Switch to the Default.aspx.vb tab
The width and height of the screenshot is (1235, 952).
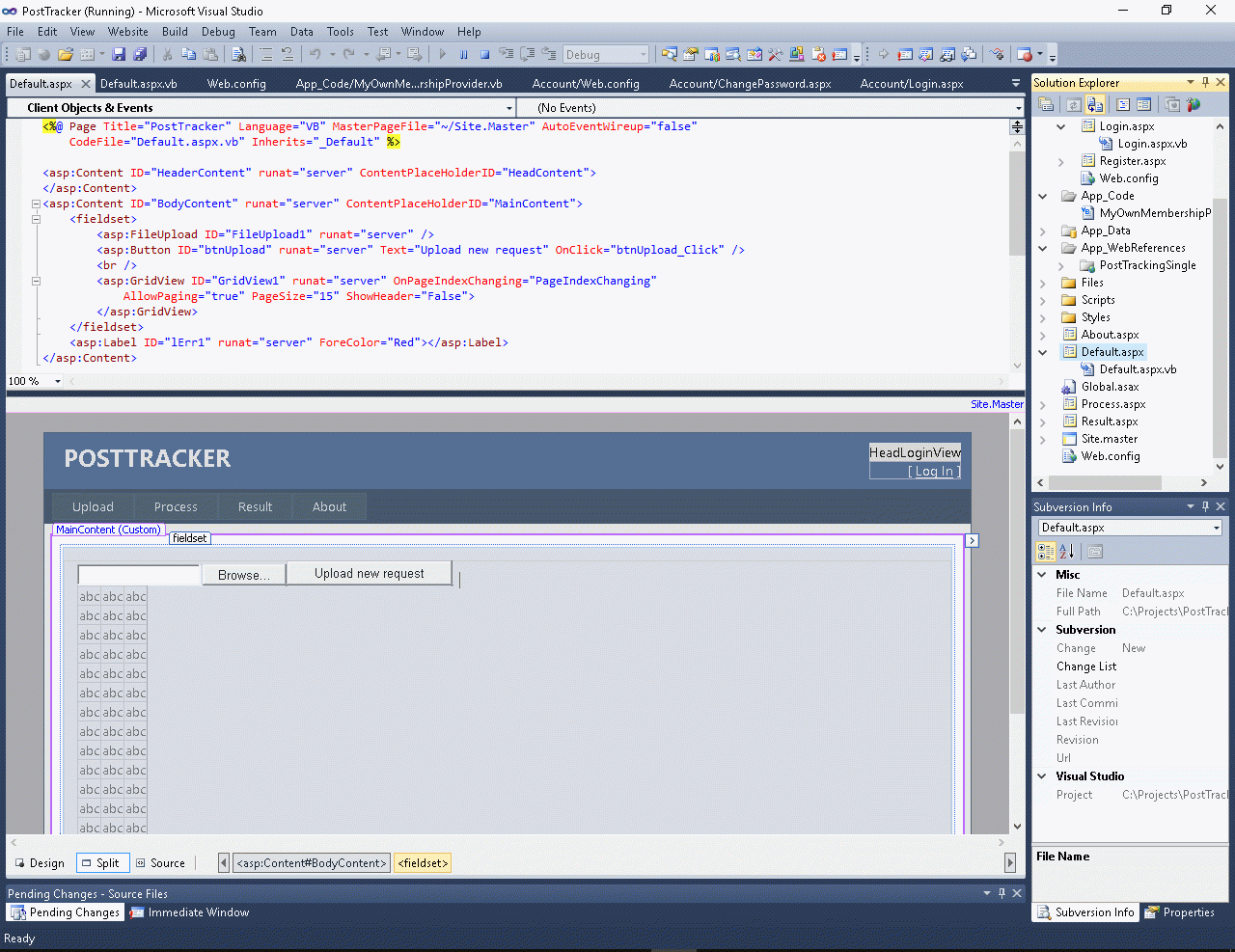(139, 84)
